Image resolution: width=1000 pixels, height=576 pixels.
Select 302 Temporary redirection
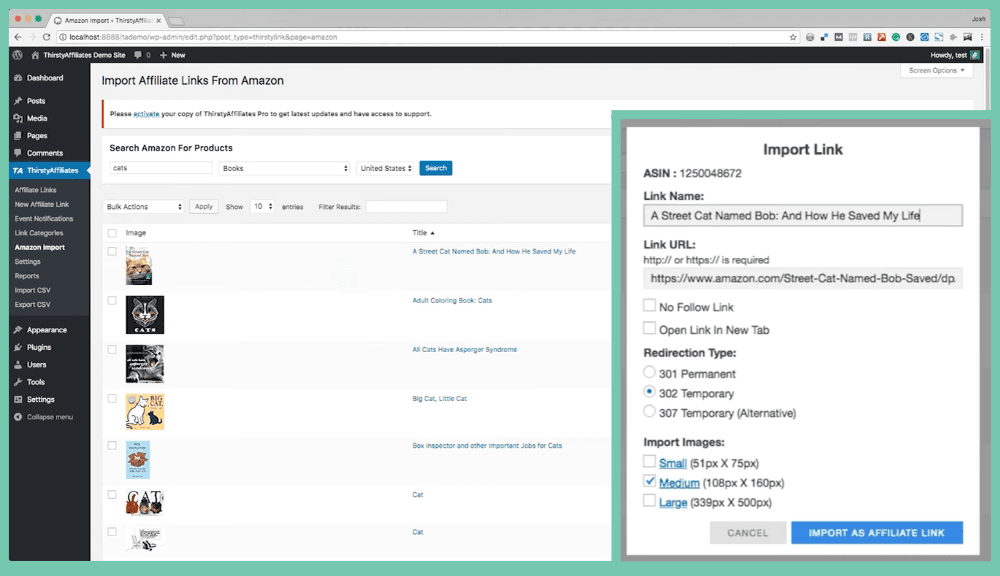point(649,392)
